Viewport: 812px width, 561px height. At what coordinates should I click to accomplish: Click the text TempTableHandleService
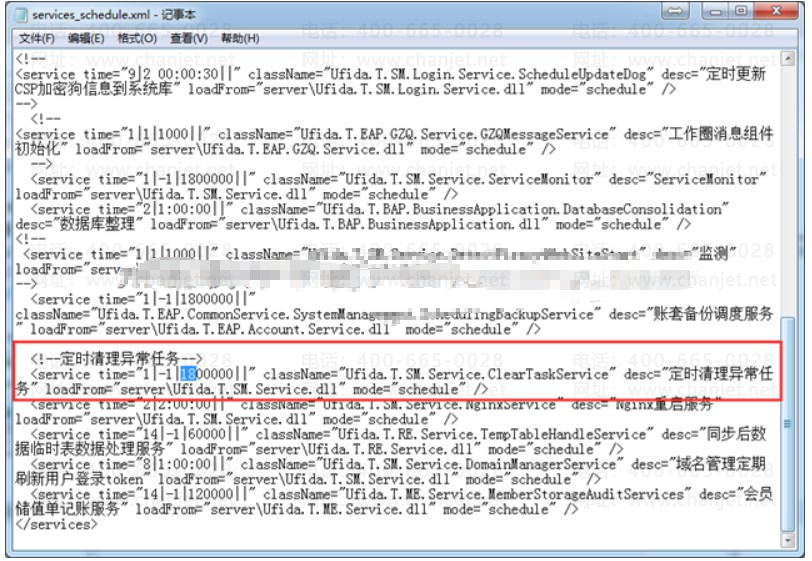[x=563, y=434]
